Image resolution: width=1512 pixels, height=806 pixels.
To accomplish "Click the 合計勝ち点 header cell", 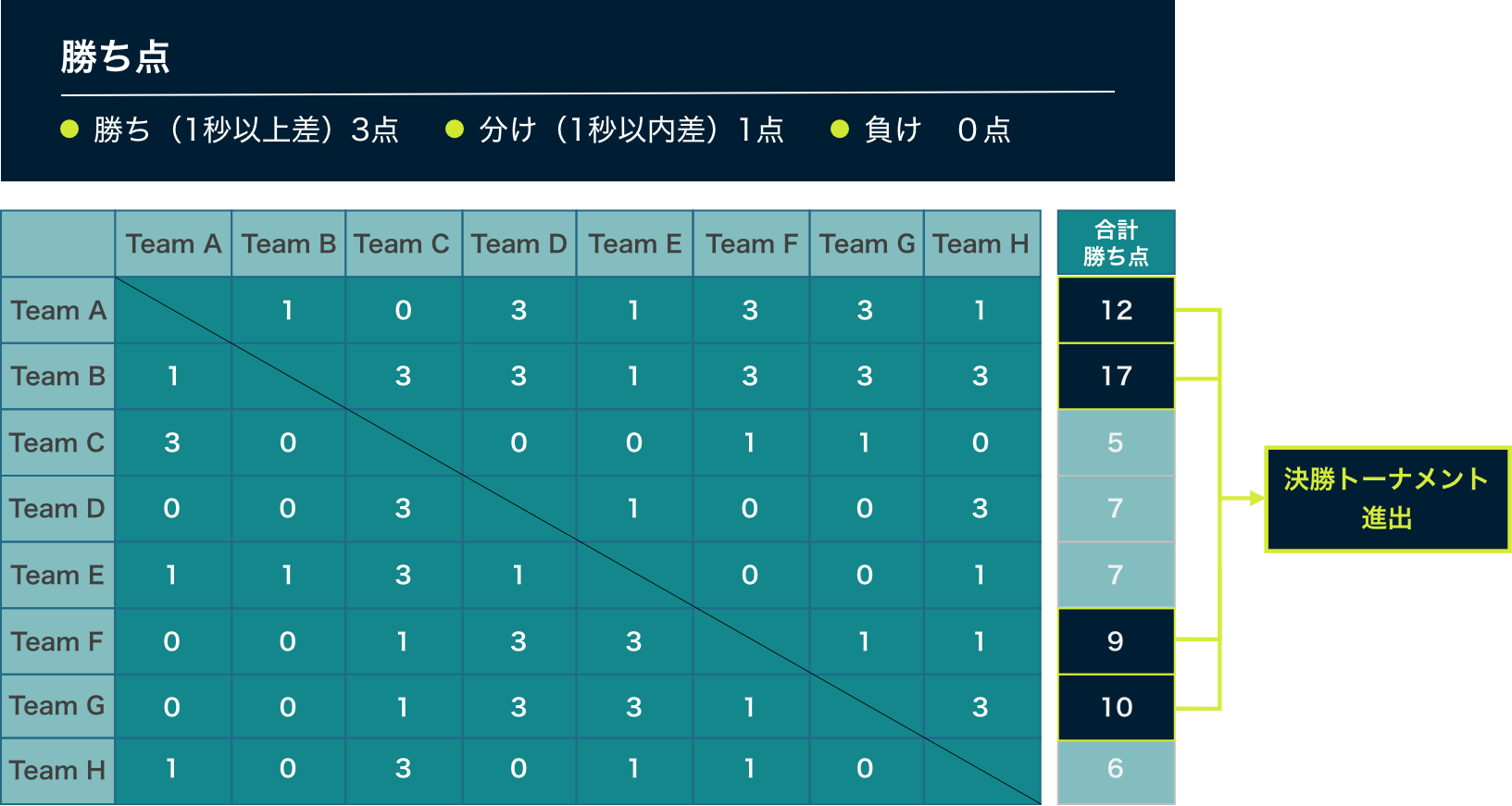I will tap(1116, 243).
